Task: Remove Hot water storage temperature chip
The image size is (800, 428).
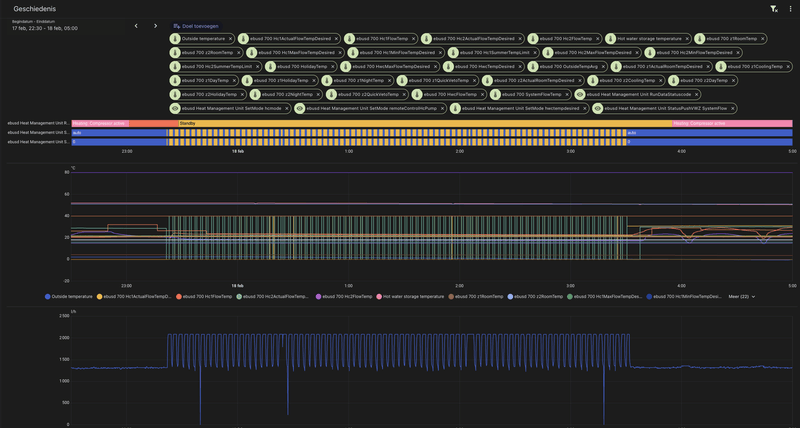Action: point(687,39)
